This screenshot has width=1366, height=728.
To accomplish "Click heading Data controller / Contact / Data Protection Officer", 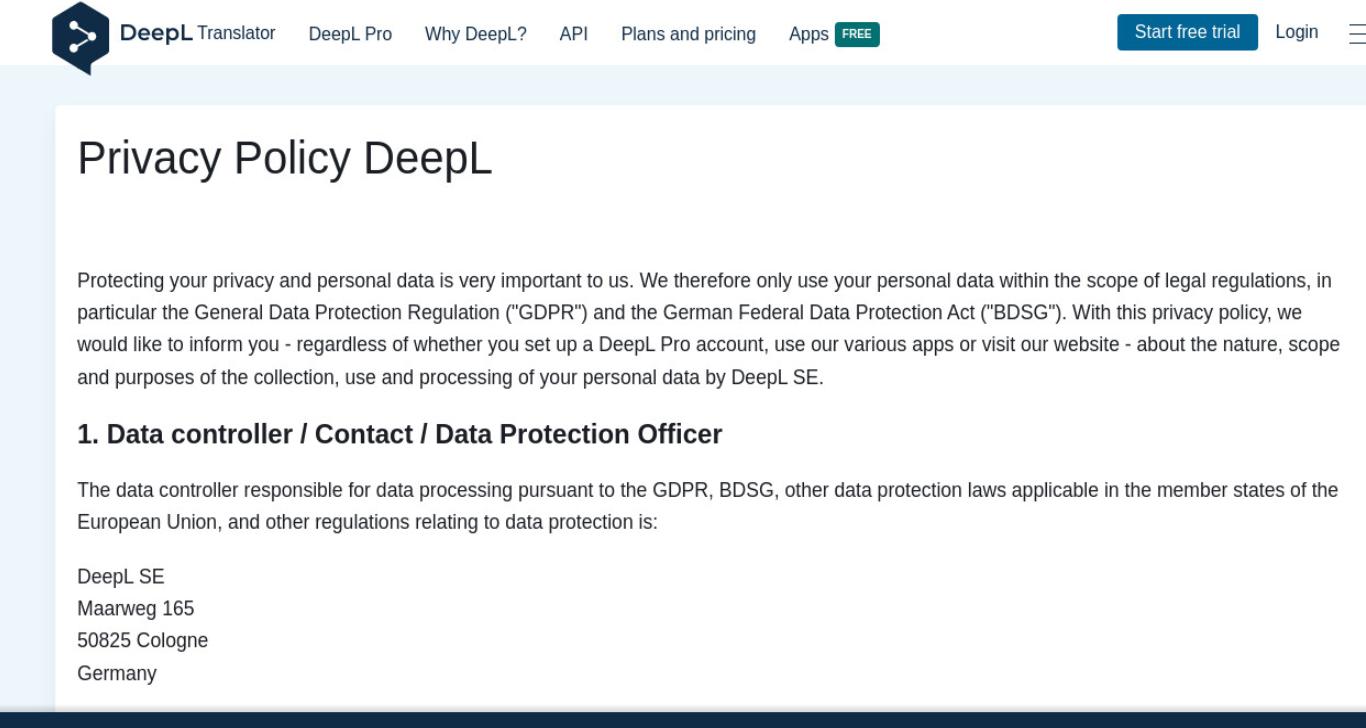I will pos(399,434).
